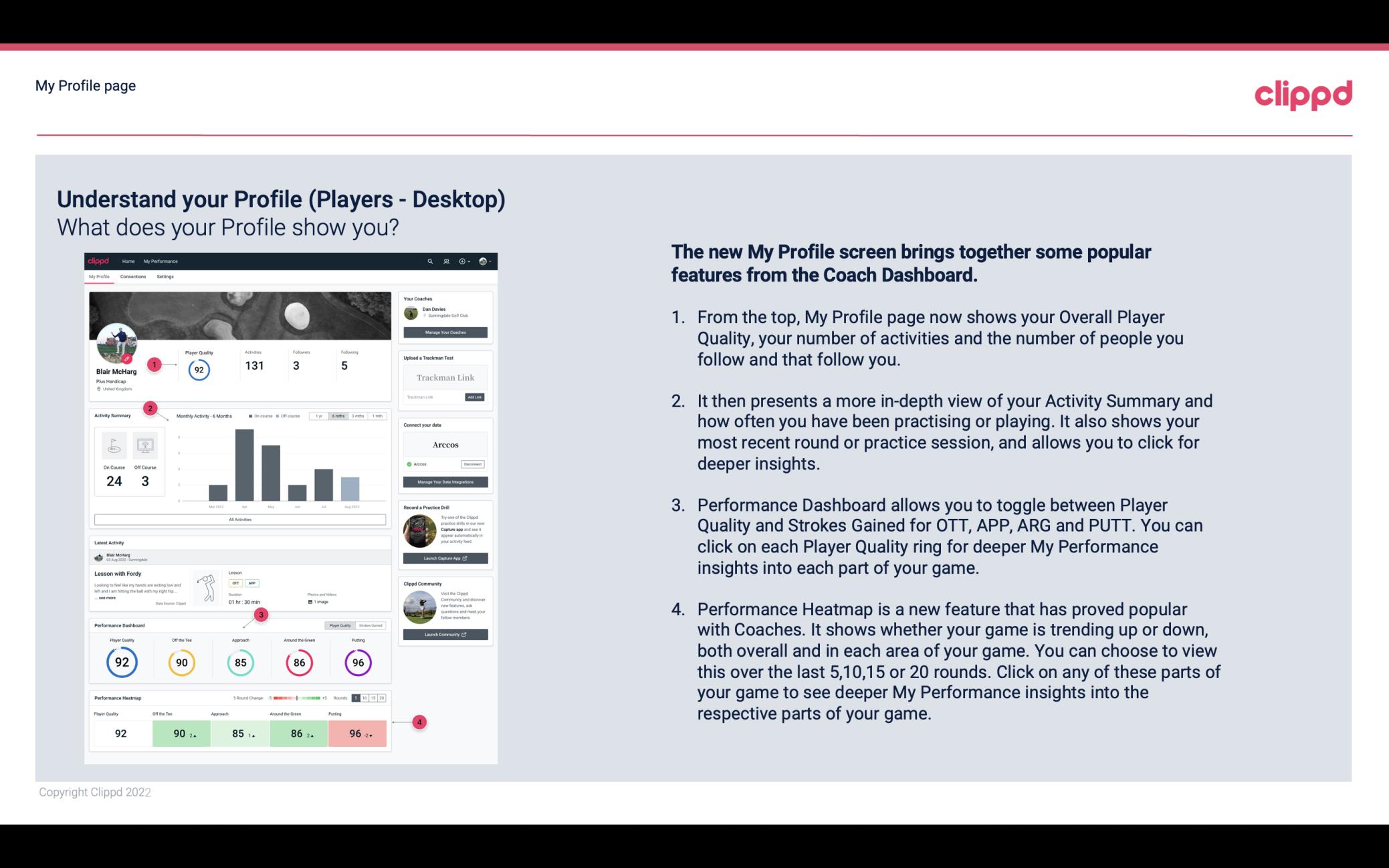Click the Approach performance ring icon
Image resolution: width=1389 pixels, height=868 pixels.
240,660
